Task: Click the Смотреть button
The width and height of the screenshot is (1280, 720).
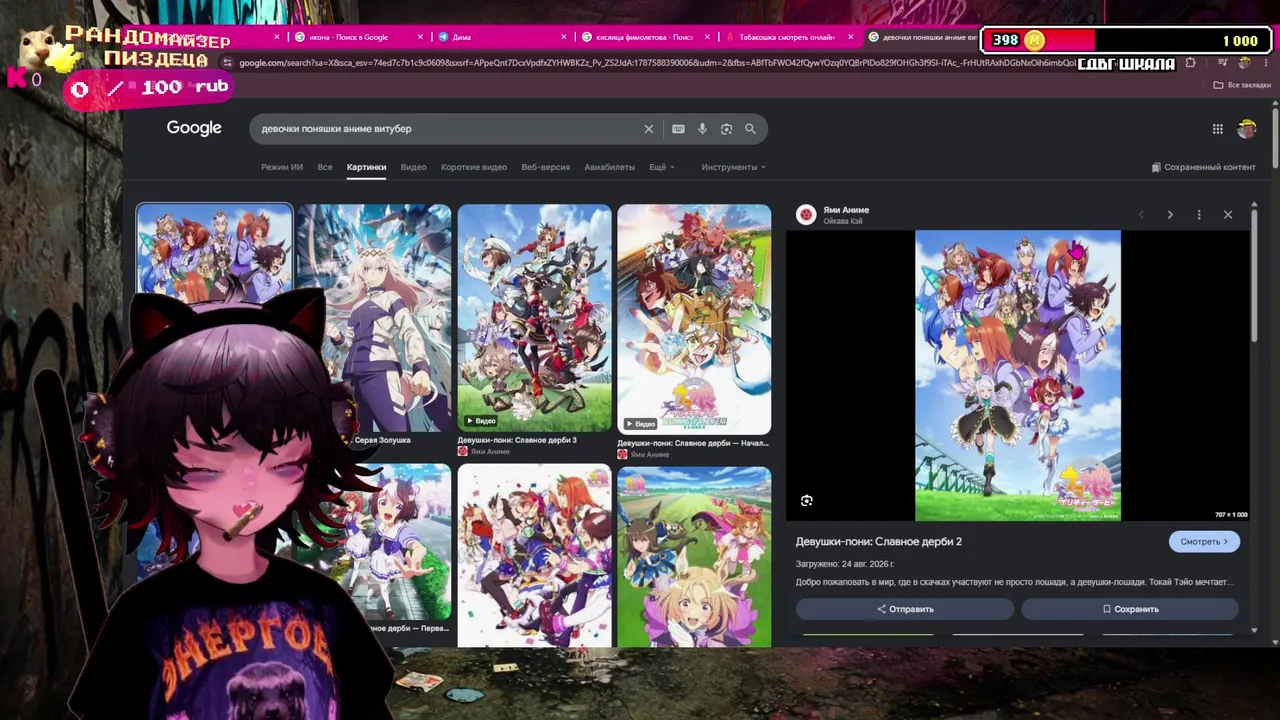Action: [x=1204, y=542]
